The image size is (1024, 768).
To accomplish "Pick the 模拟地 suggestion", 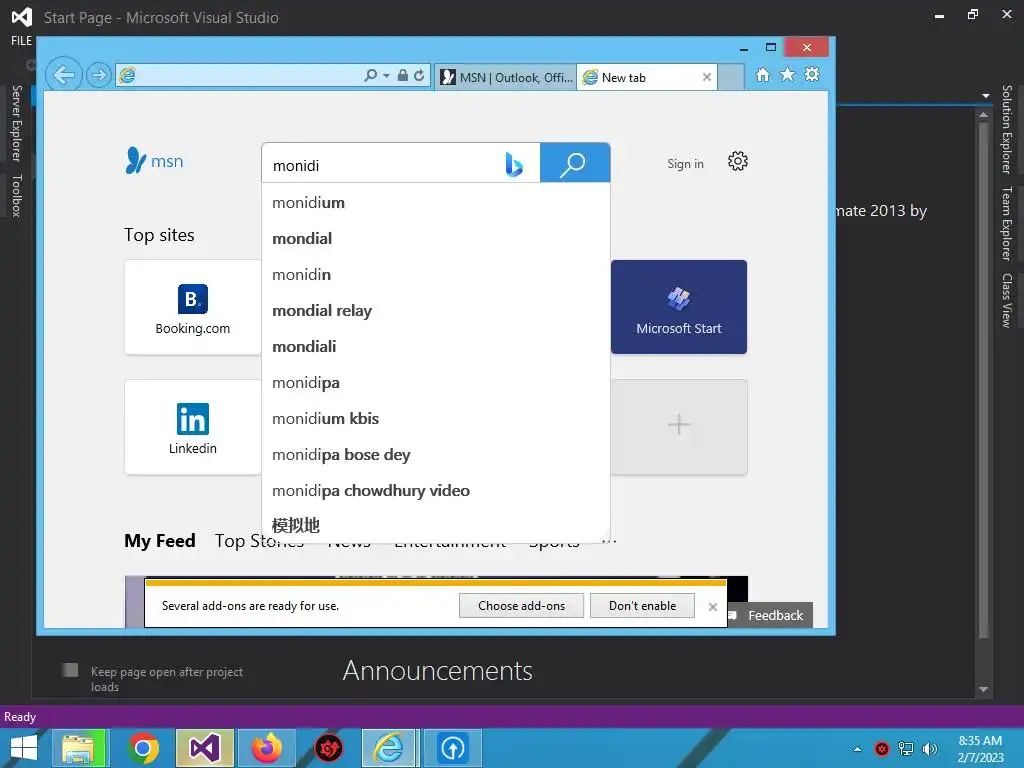I will tap(436, 526).
